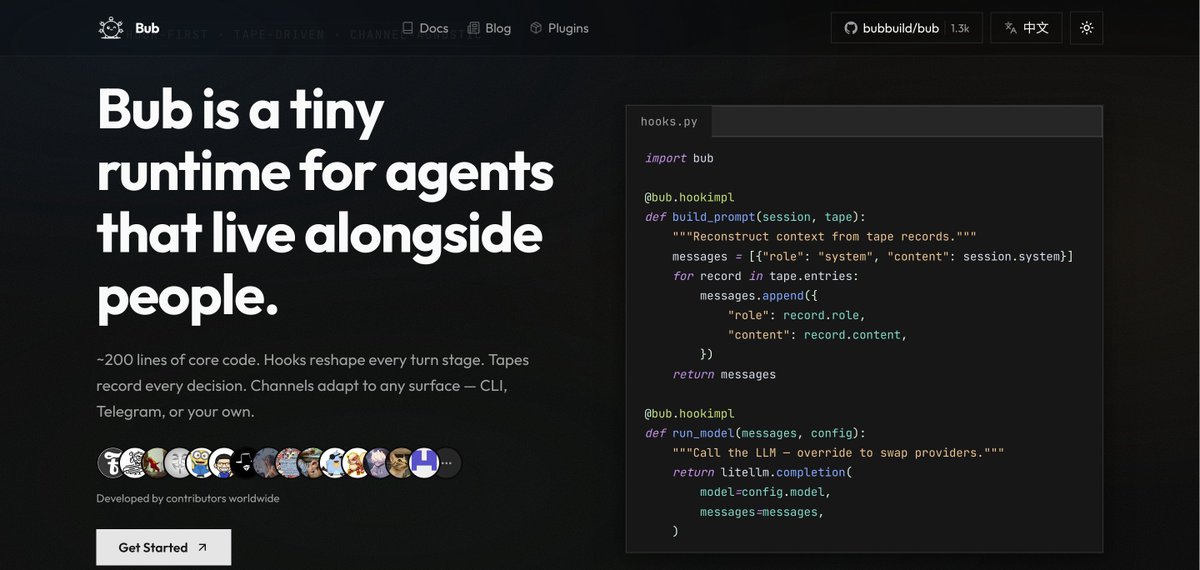Click 'Developed by contributors worldwide' text
Screen dimensions: 1200x570
pos(188,498)
